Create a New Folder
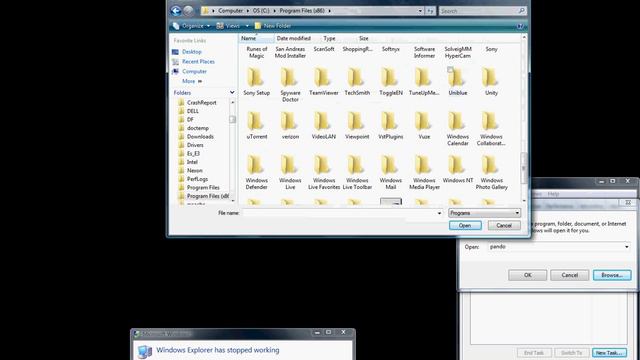Image resolution: width=640 pixels, height=360 pixels. [273, 26]
